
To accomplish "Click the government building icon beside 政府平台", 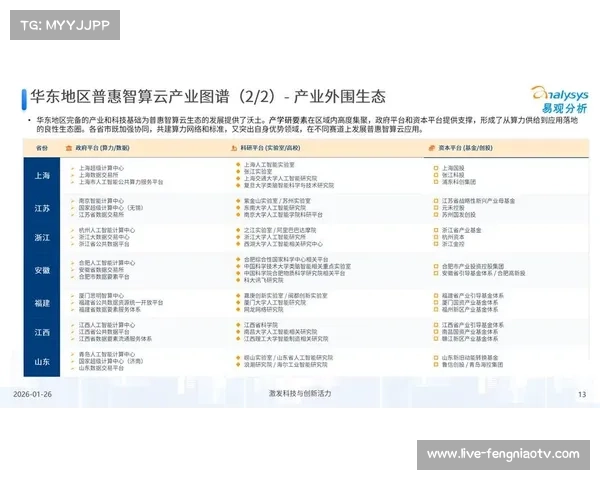I will click(69, 148).
